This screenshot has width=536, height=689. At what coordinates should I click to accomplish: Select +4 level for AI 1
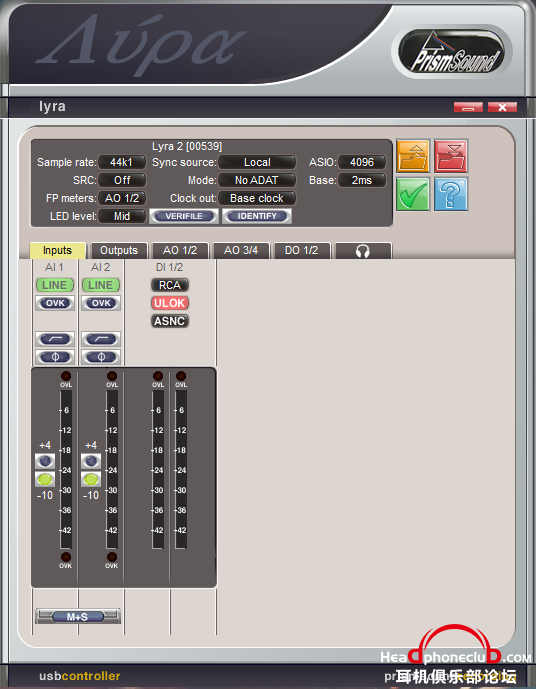tap(45, 461)
